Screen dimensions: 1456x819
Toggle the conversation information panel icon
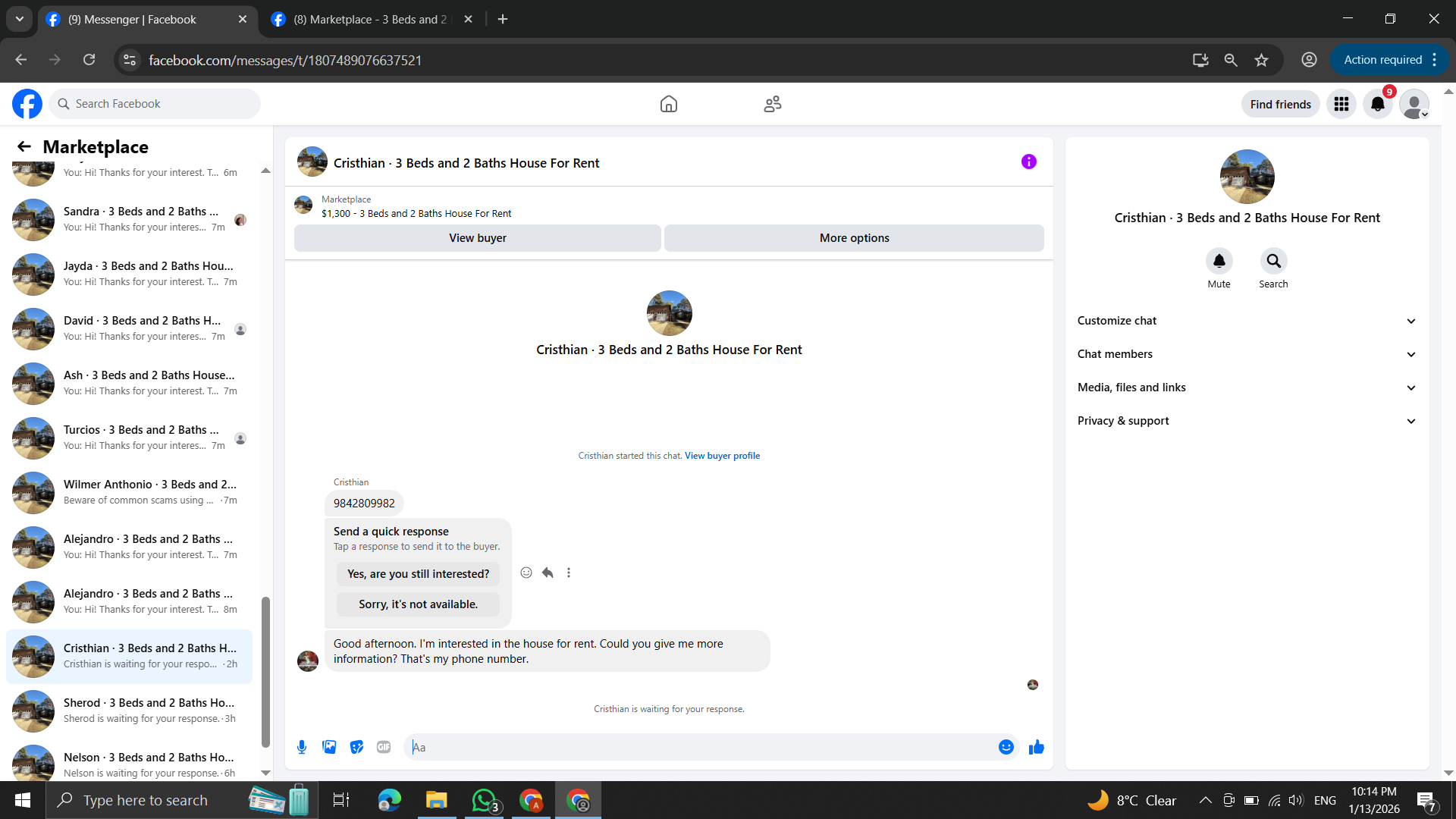point(1028,162)
